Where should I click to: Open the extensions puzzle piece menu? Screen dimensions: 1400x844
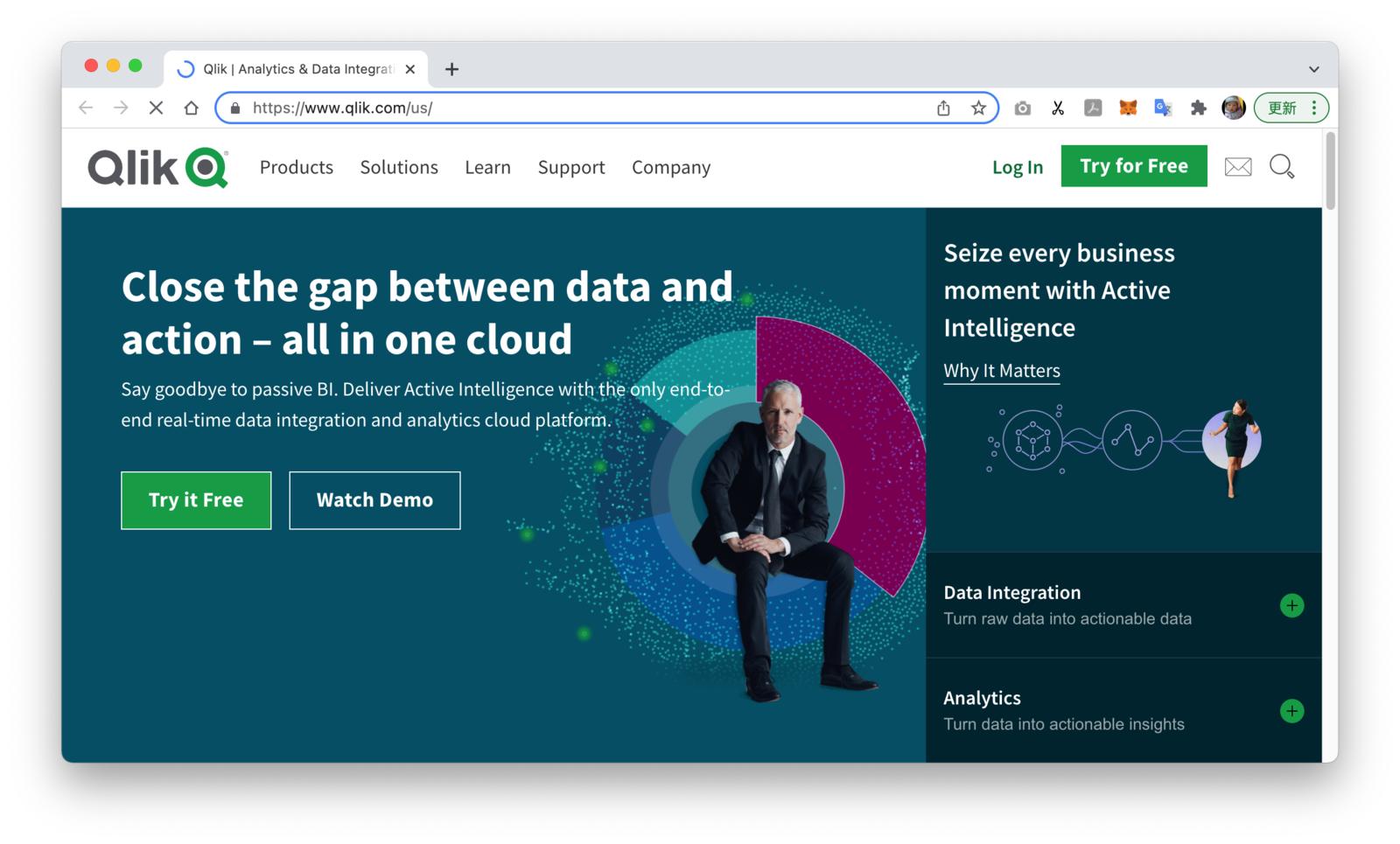click(1198, 108)
